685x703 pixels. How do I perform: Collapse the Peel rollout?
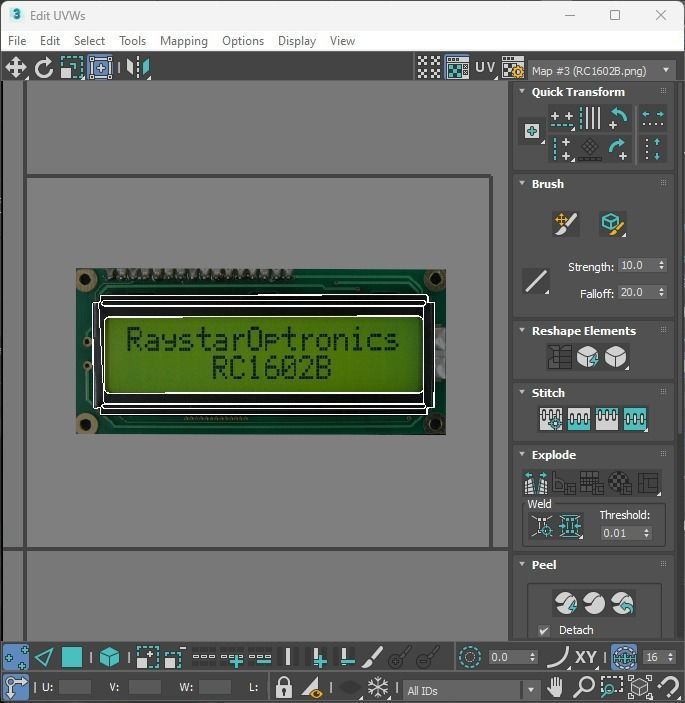[x=522, y=564]
